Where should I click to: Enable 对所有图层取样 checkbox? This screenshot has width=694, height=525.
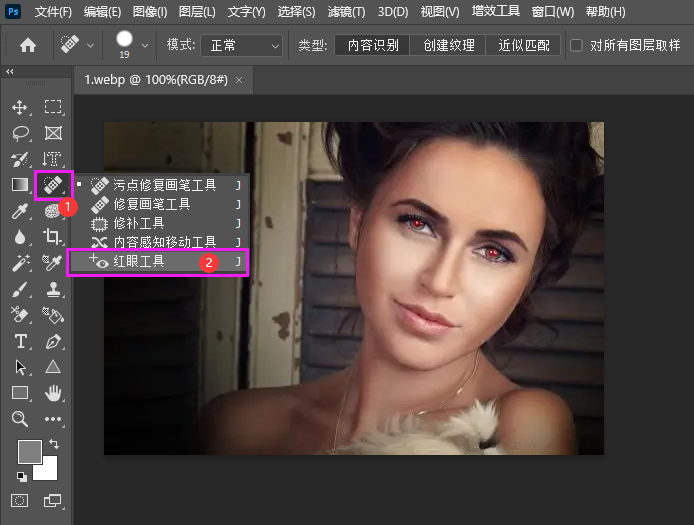click(x=576, y=45)
